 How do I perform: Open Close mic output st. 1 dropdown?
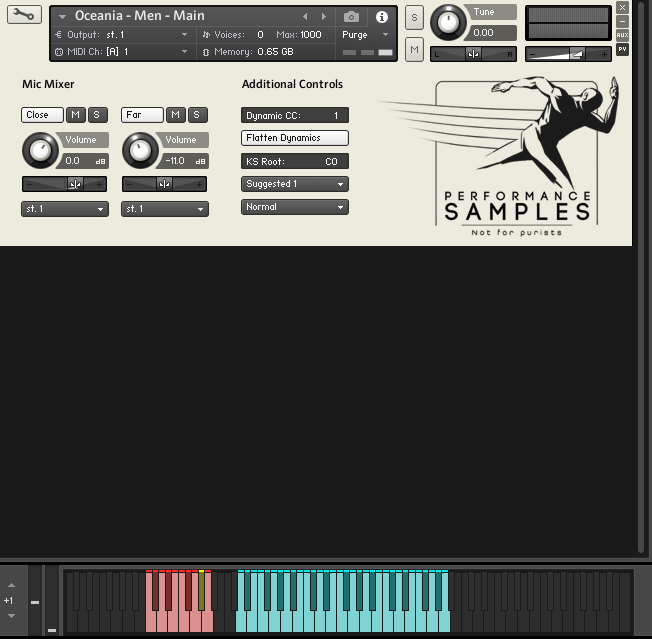pos(65,209)
